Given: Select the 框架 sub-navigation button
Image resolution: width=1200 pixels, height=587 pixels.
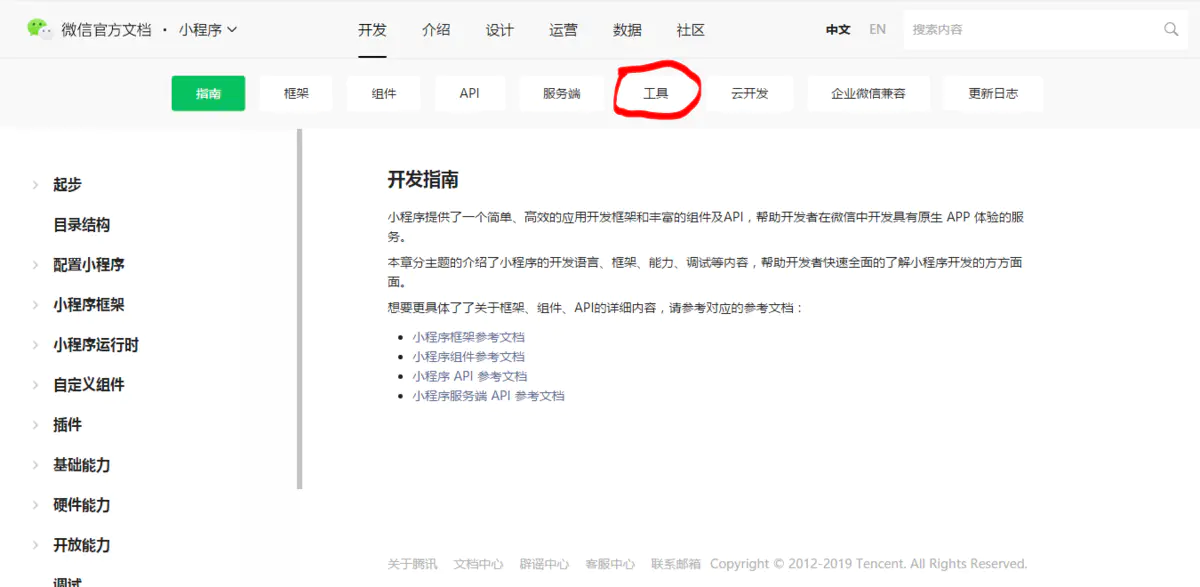Looking at the screenshot, I should point(296,93).
